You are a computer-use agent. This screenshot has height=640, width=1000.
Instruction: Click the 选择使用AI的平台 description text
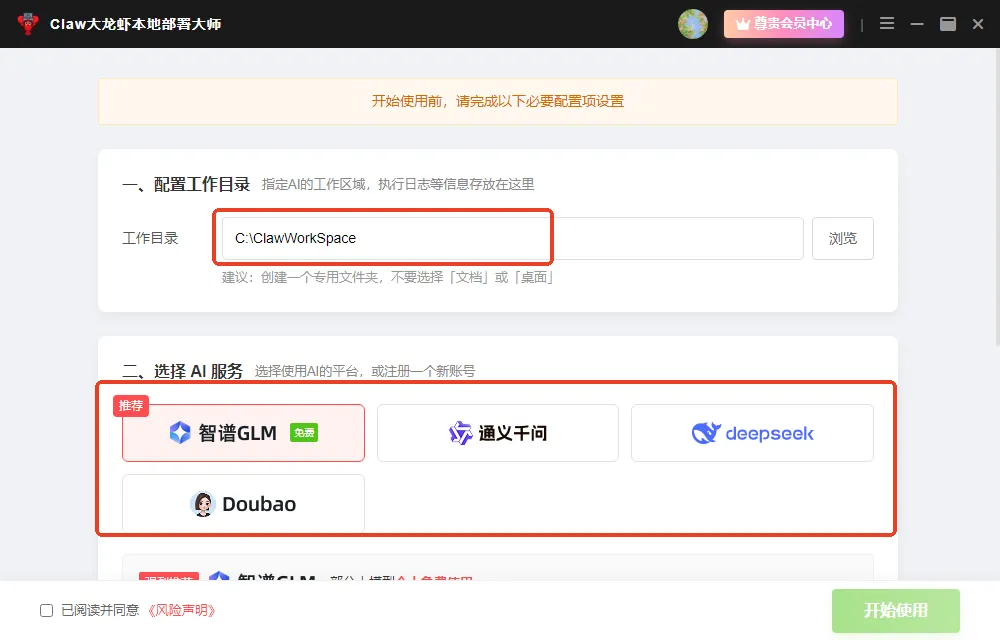tap(365, 371)
